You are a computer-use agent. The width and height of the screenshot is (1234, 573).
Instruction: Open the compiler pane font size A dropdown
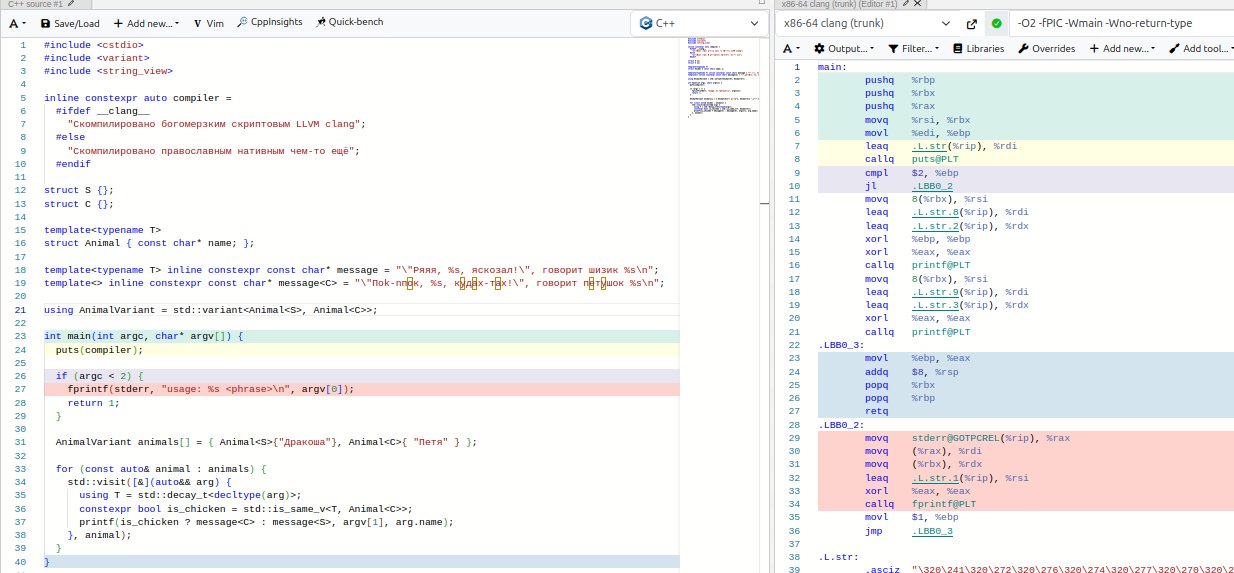(x=791, y=48)
